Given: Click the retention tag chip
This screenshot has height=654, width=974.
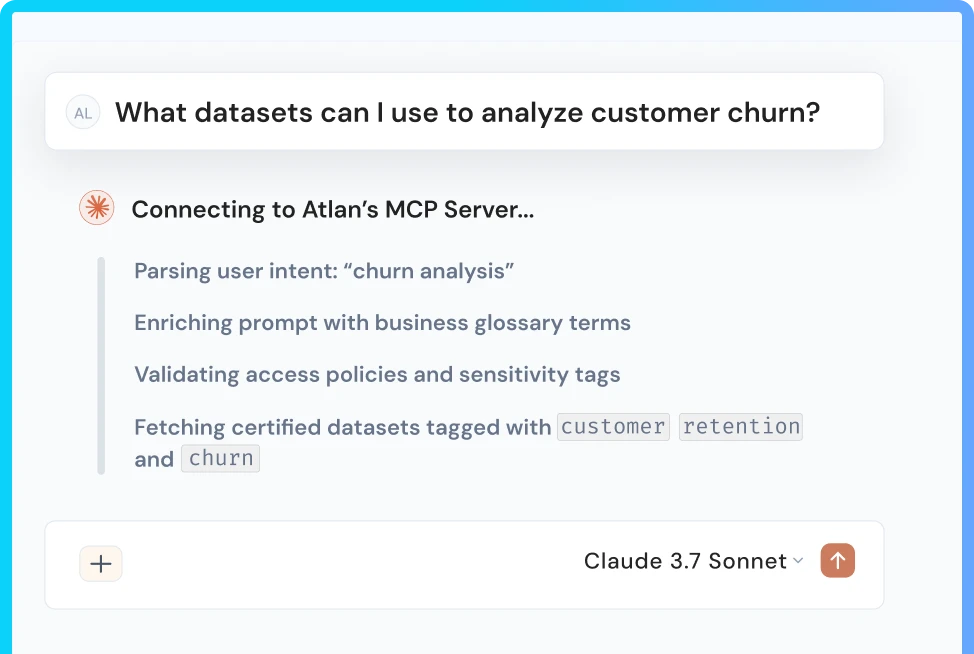Looking at the screenshot, I should coord(741,427).
